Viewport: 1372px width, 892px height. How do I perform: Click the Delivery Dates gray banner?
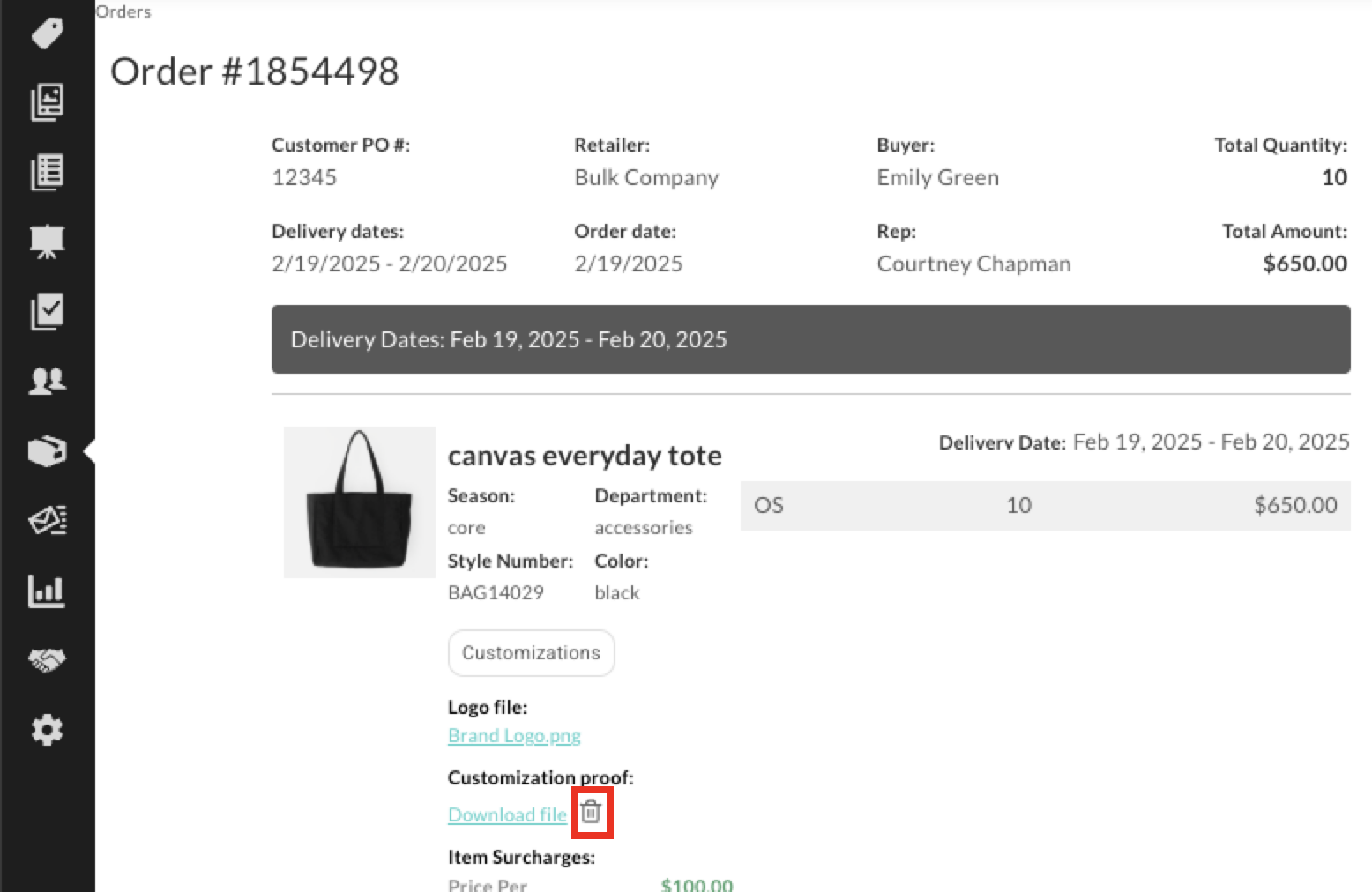pyautogui.click(x=810, y=339)
